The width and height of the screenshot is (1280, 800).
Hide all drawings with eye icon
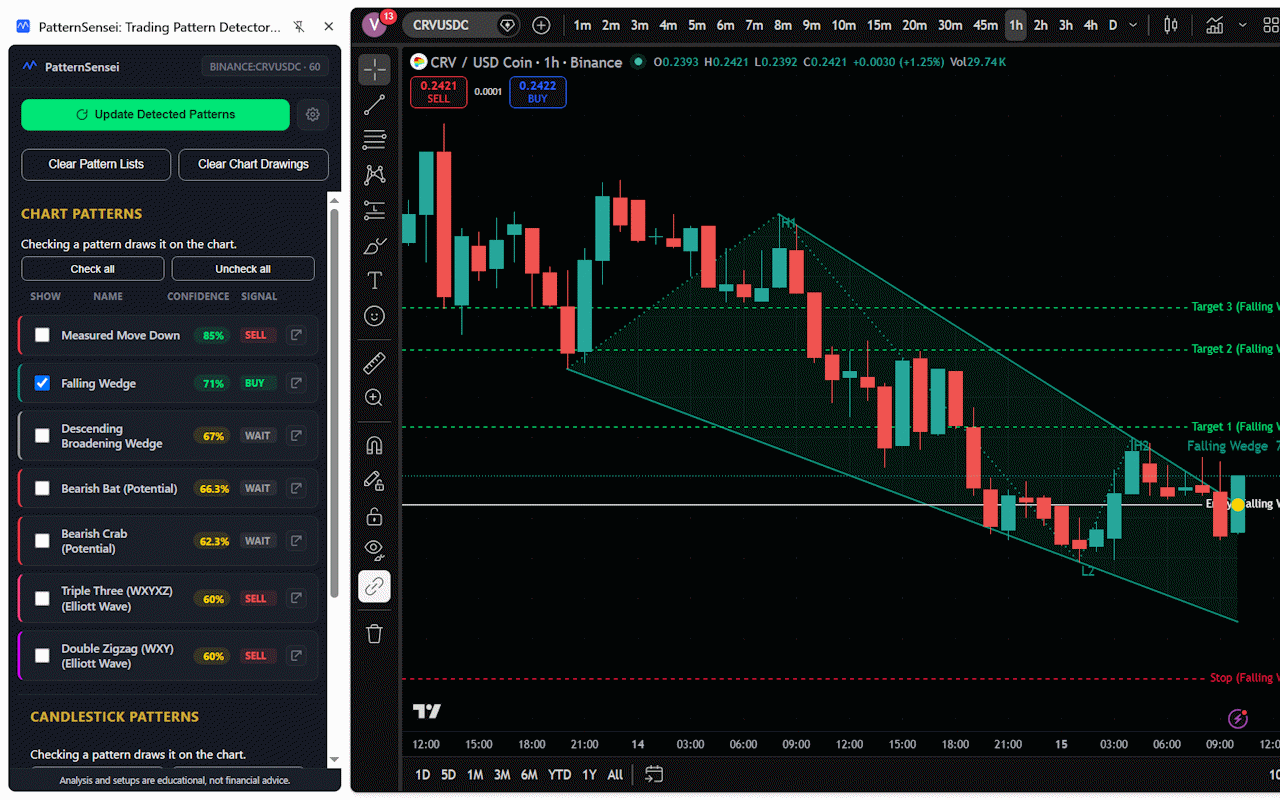click(374, 548)
